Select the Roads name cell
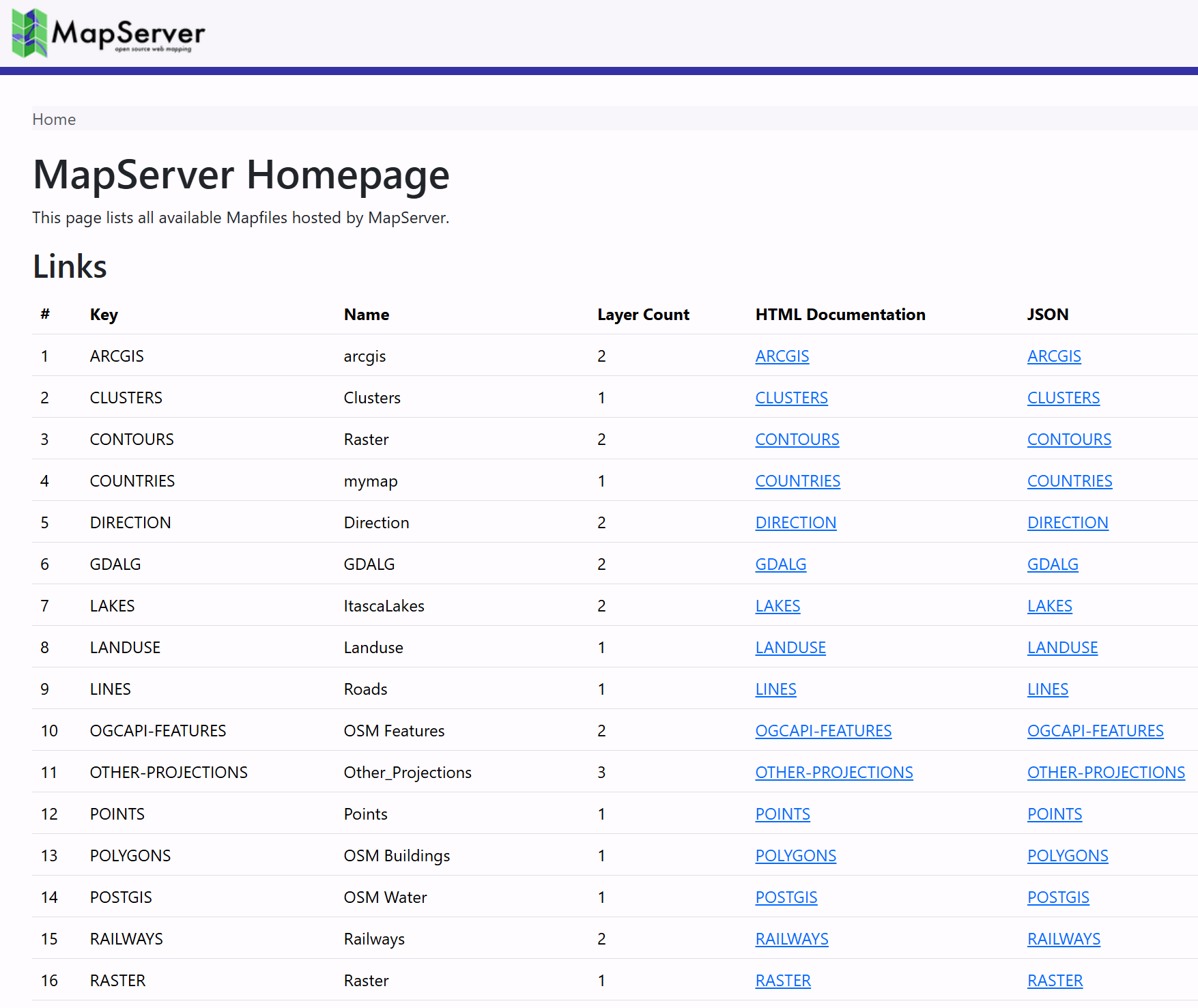This screenshot has height=1008, width=1198. (365, 689)
